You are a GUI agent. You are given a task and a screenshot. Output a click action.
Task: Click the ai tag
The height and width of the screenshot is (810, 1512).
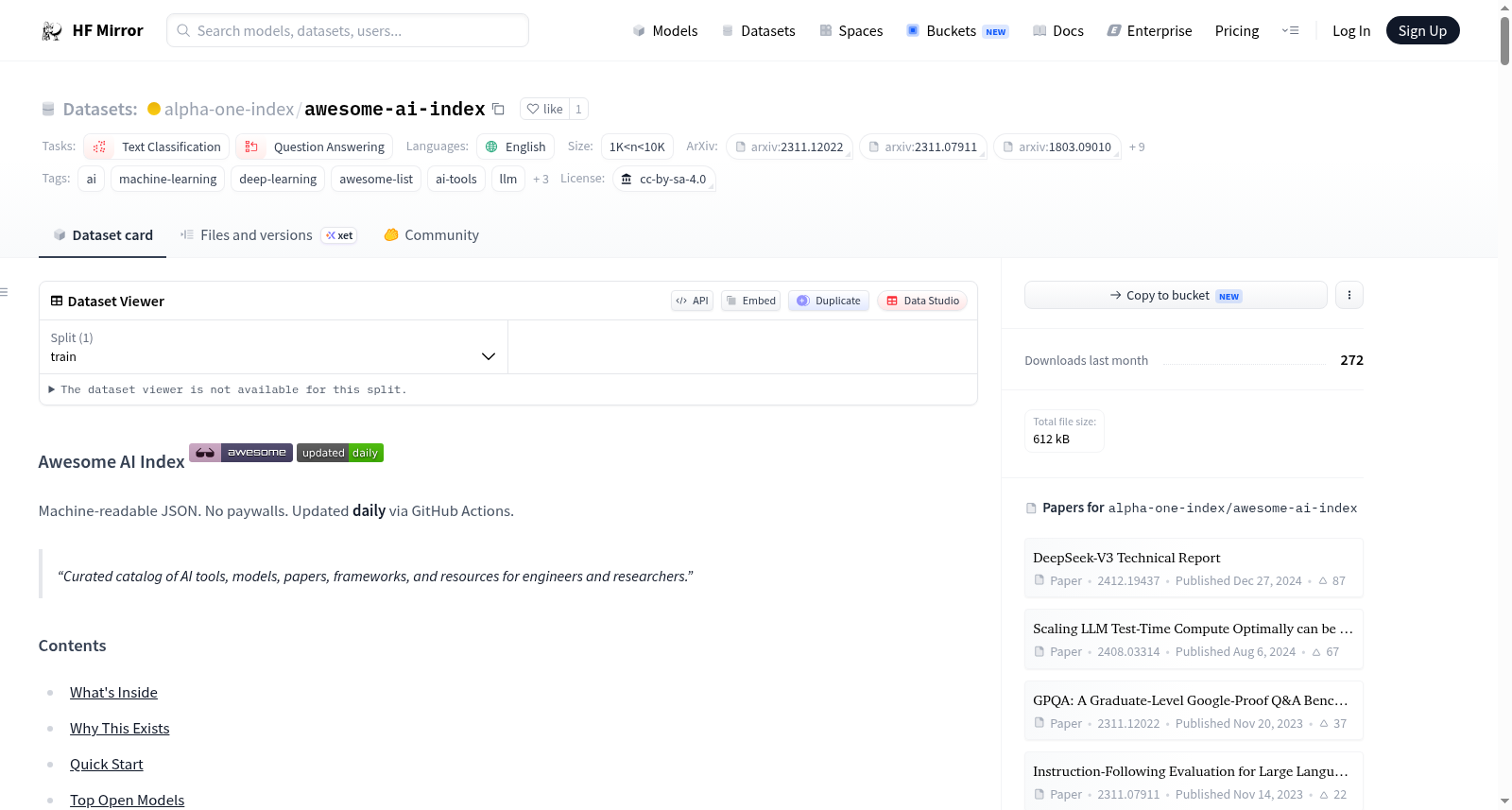[x=92, y=179]
